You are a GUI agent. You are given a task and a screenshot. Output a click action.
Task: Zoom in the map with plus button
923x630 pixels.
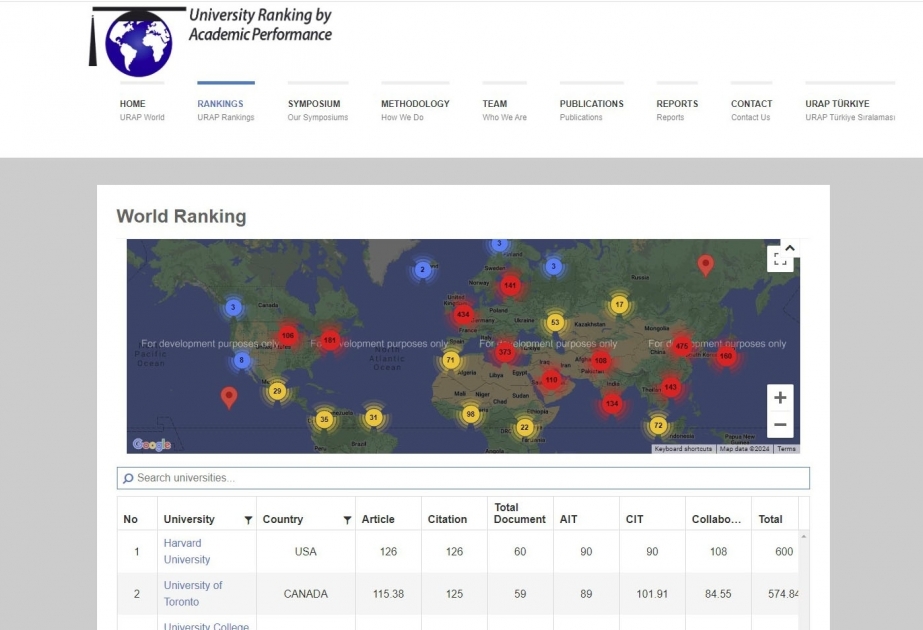(780, 398)
